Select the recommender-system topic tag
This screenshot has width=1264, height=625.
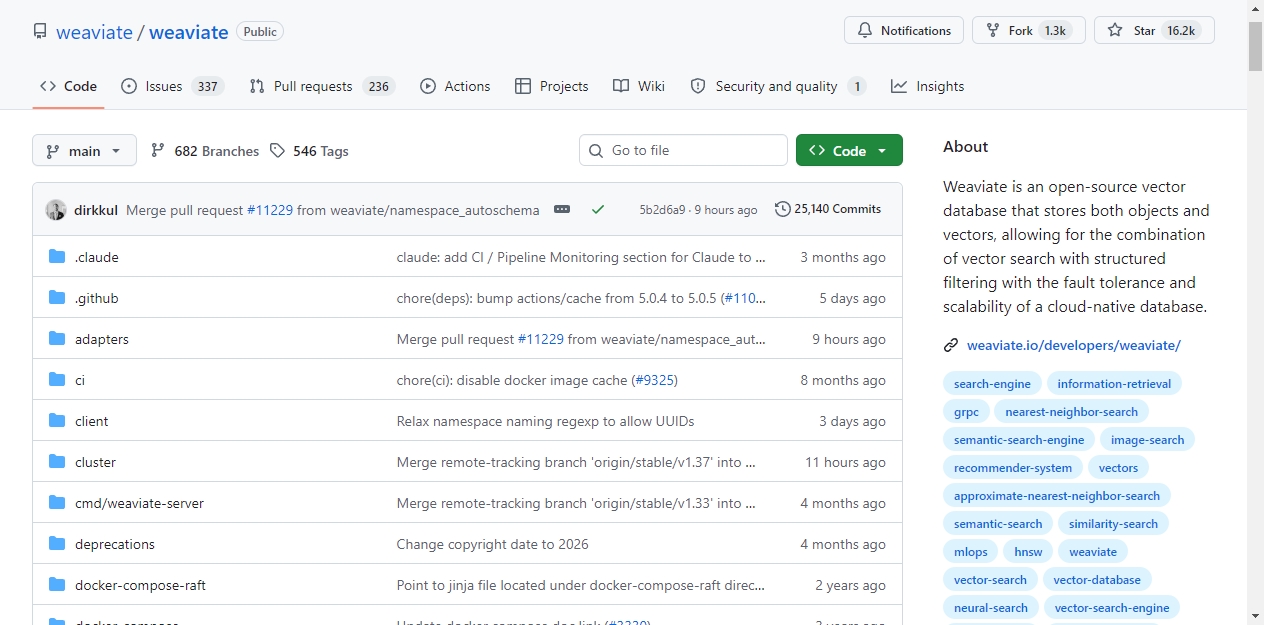(1013, 468)
